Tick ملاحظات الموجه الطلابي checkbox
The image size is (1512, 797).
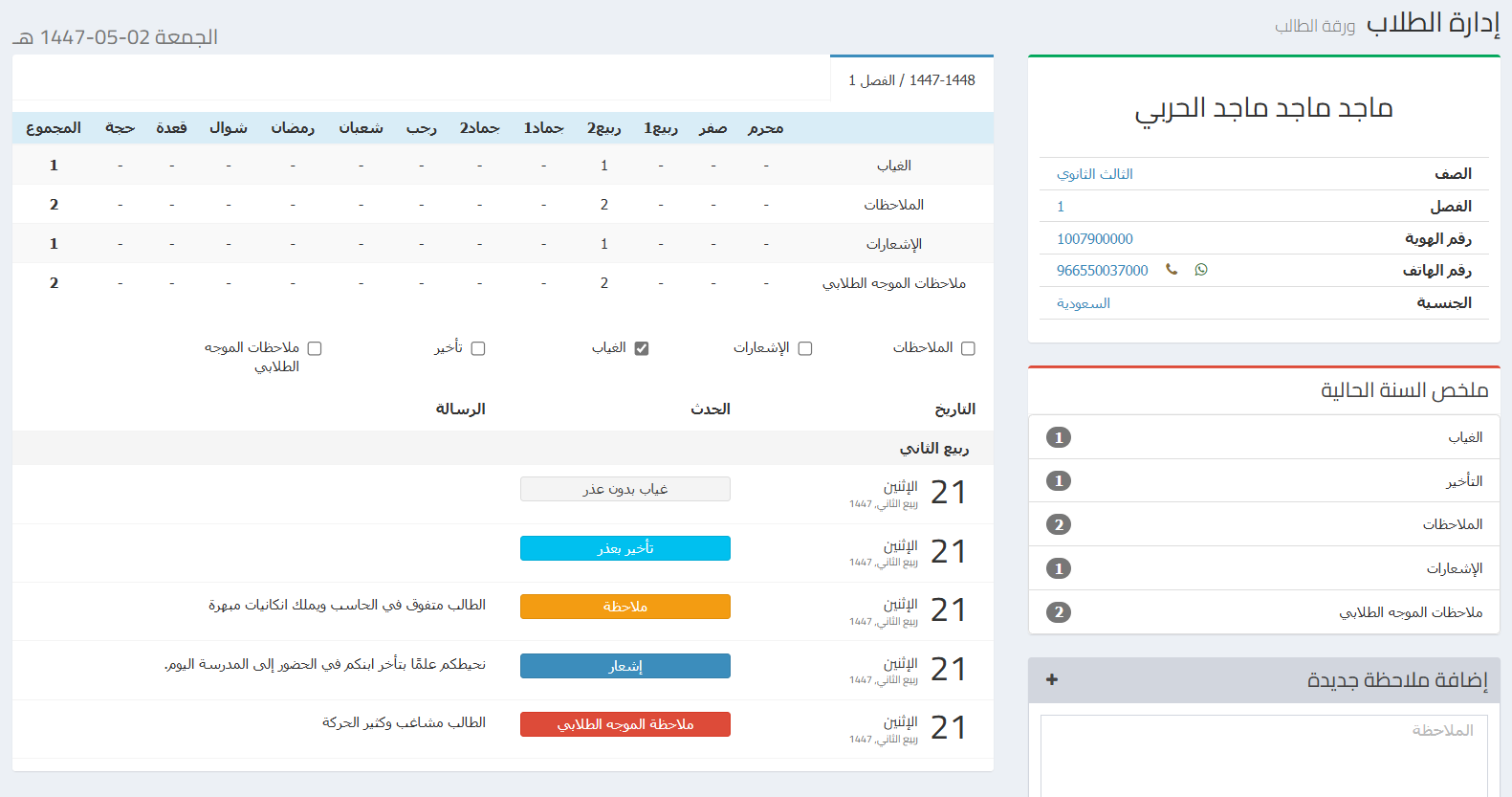pos(315,348)
